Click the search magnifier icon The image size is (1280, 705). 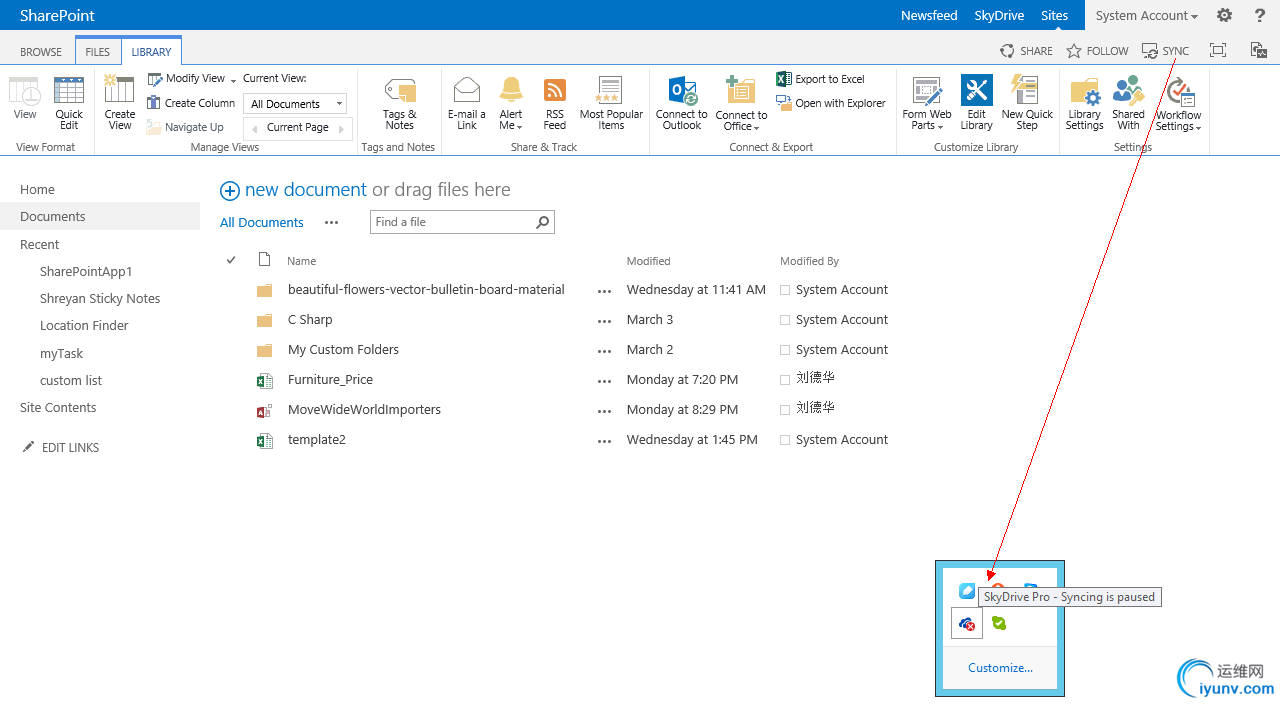click(543, 222)
